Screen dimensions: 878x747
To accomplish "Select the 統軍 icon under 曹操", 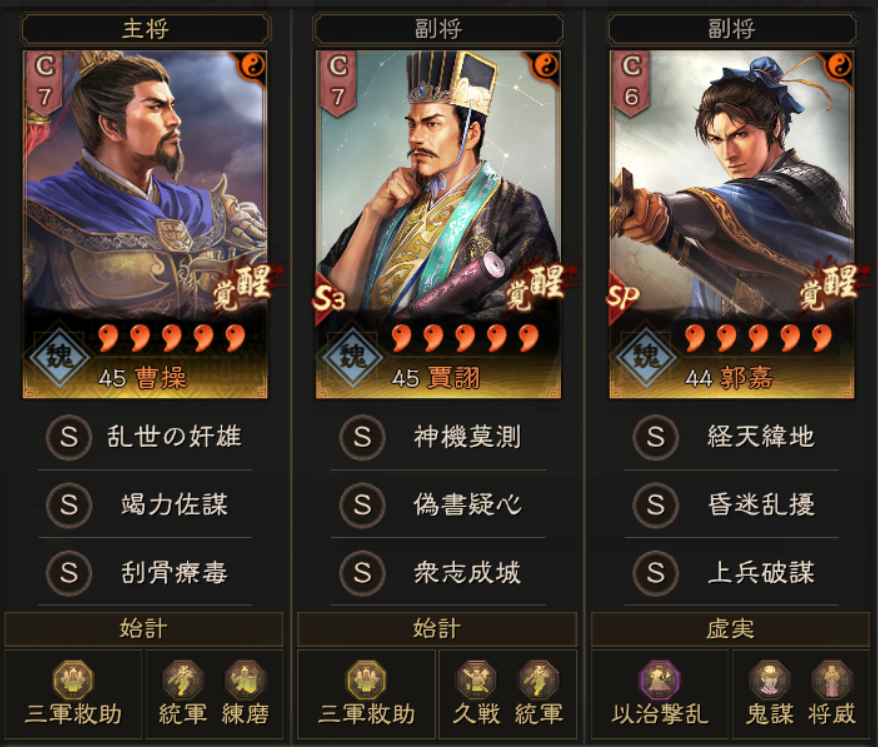I will 183,680.
